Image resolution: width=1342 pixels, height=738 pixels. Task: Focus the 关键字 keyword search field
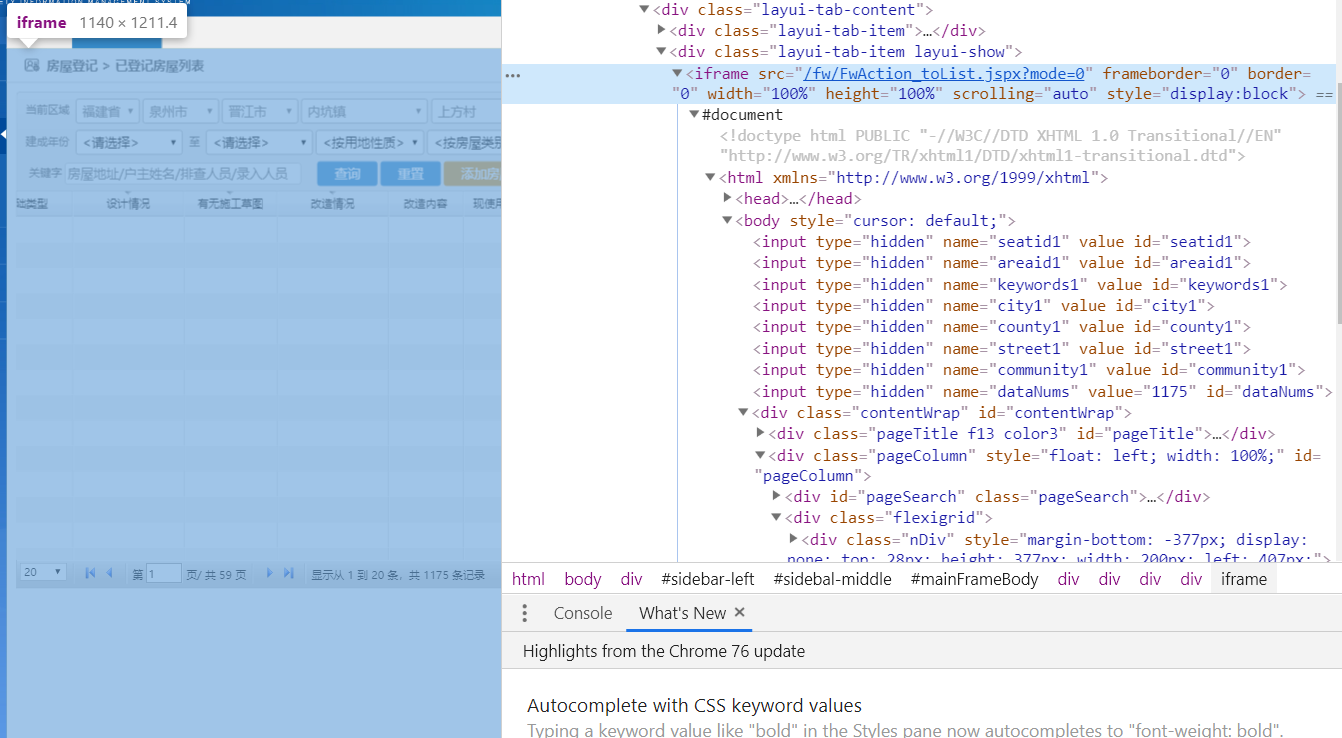pos(183,174)
